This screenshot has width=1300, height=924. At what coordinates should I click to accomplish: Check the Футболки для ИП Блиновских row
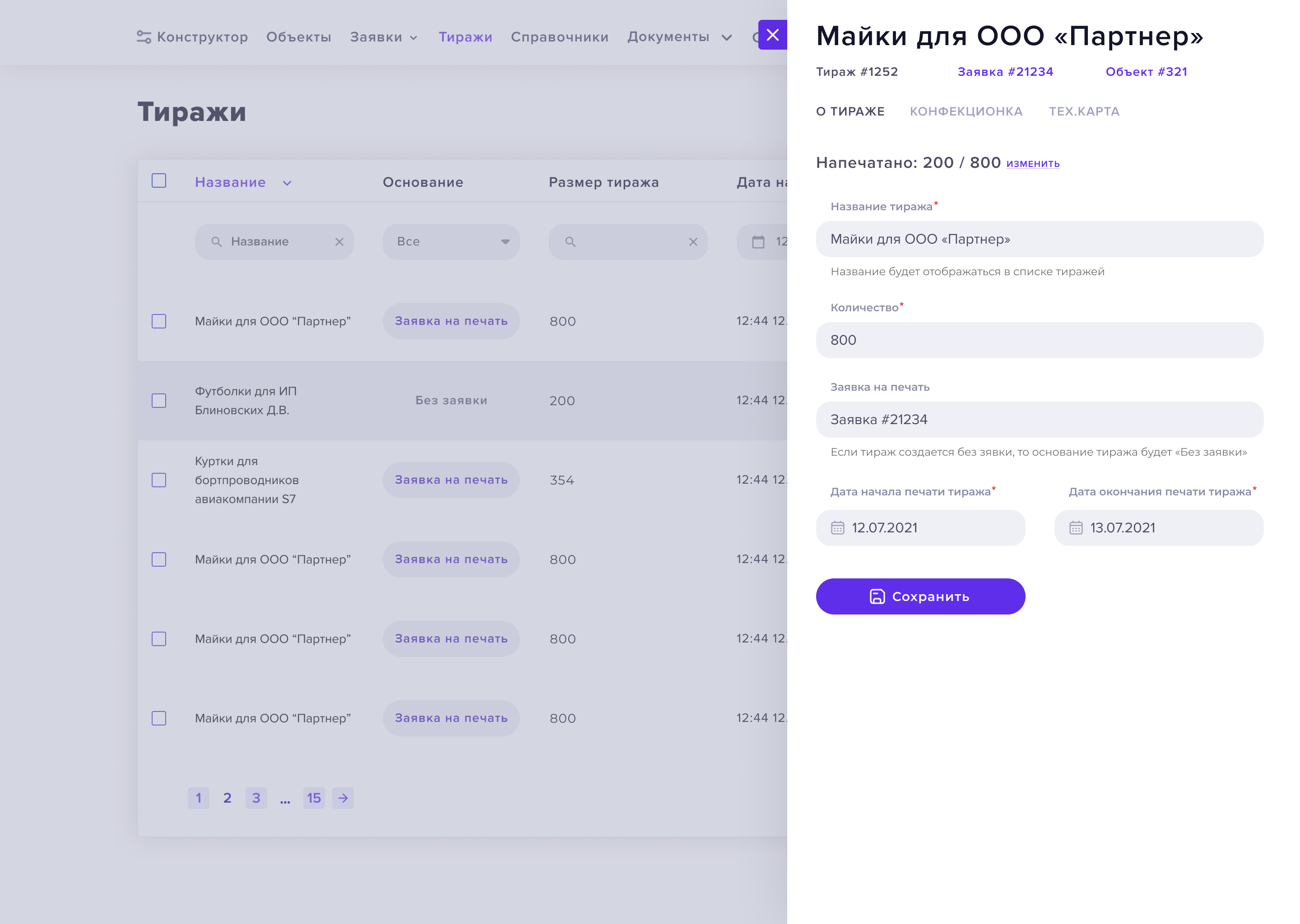pyautogui.click(x=159, y=401)
